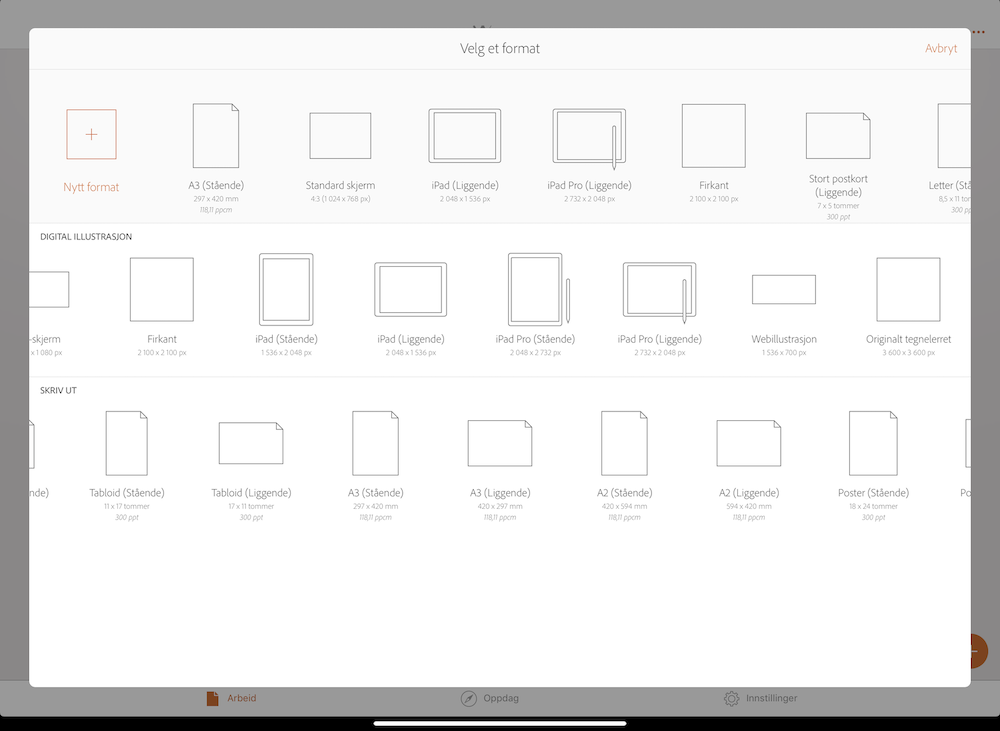Viewport: 1000px width, 731px height.
Task: Click the 'SKRIV UT' section heading
Action: click(58, 390)
